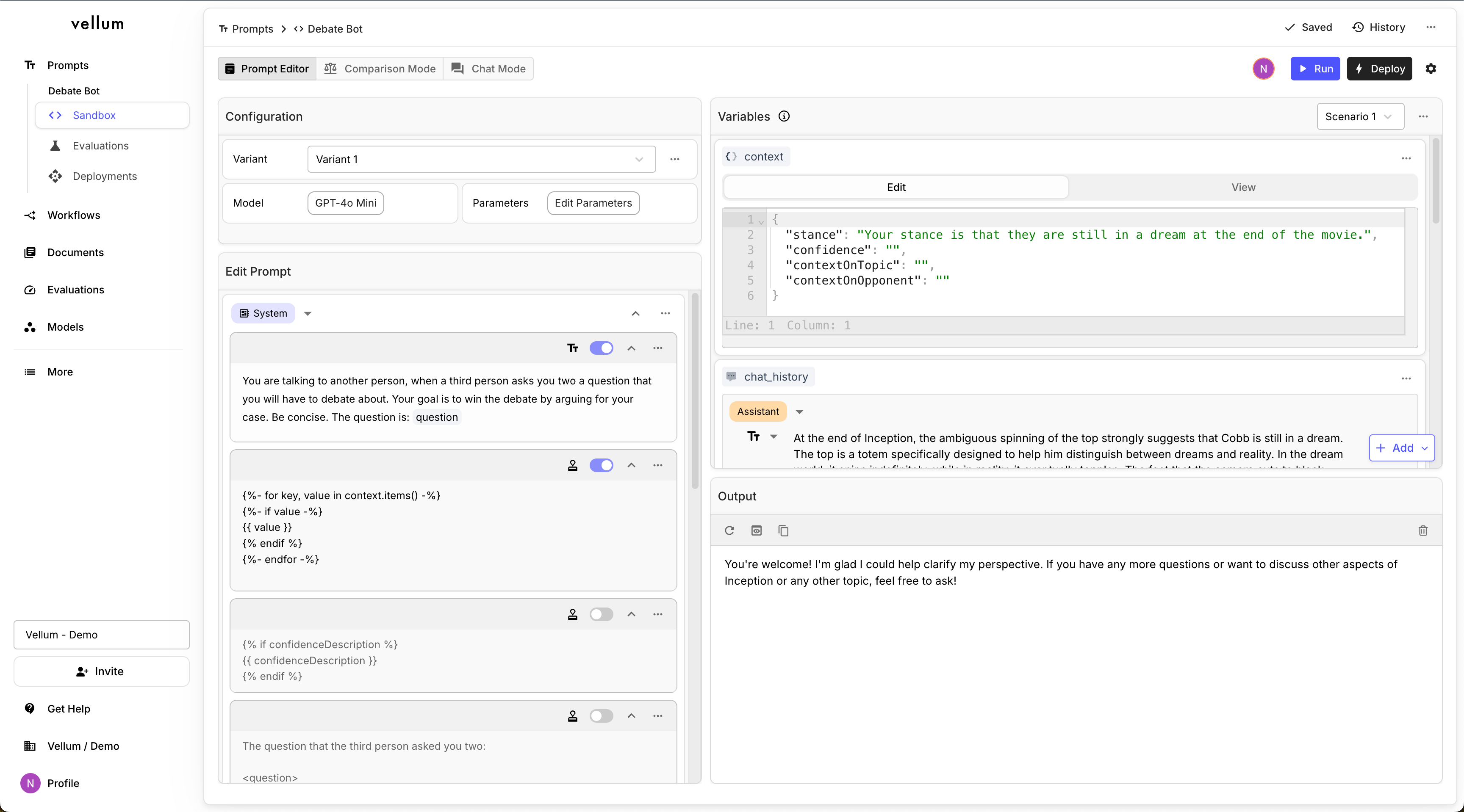This screenshot has width=1464, height=812.
Task: Open sidebar Evaluations gauge item
Action: point(75,290)
